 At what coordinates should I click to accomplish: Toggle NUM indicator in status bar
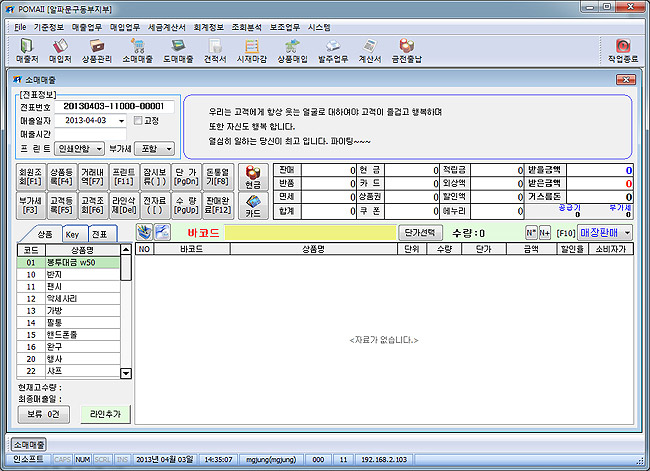click(x=82, y=459)
